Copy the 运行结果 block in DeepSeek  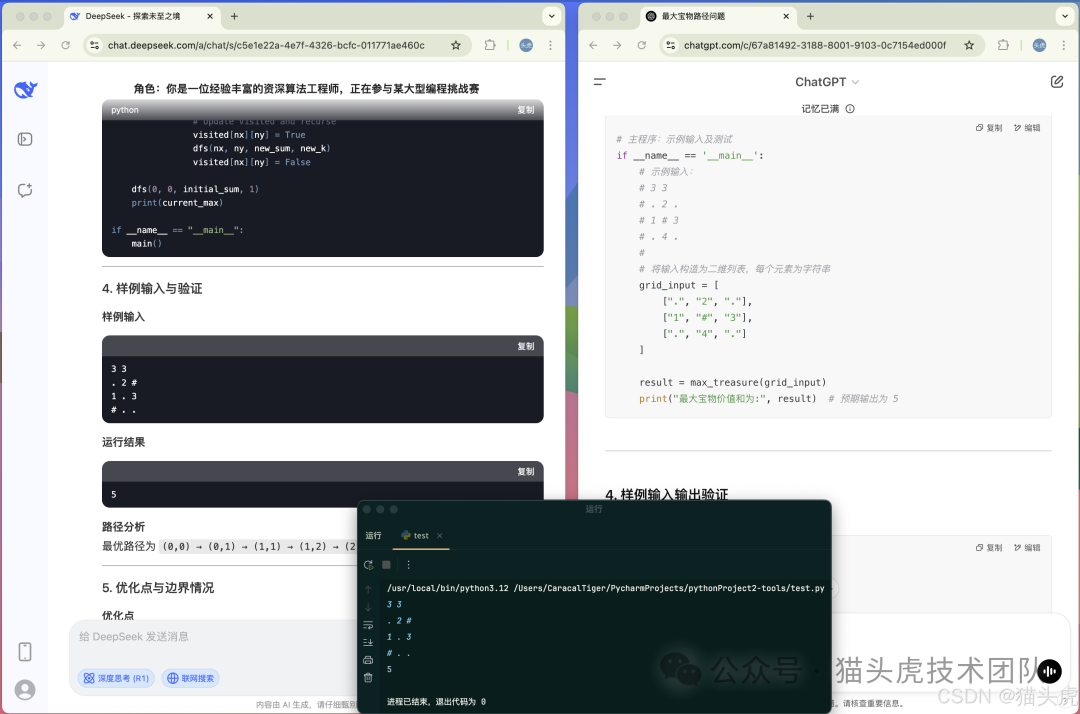click(x=526, y=472)
